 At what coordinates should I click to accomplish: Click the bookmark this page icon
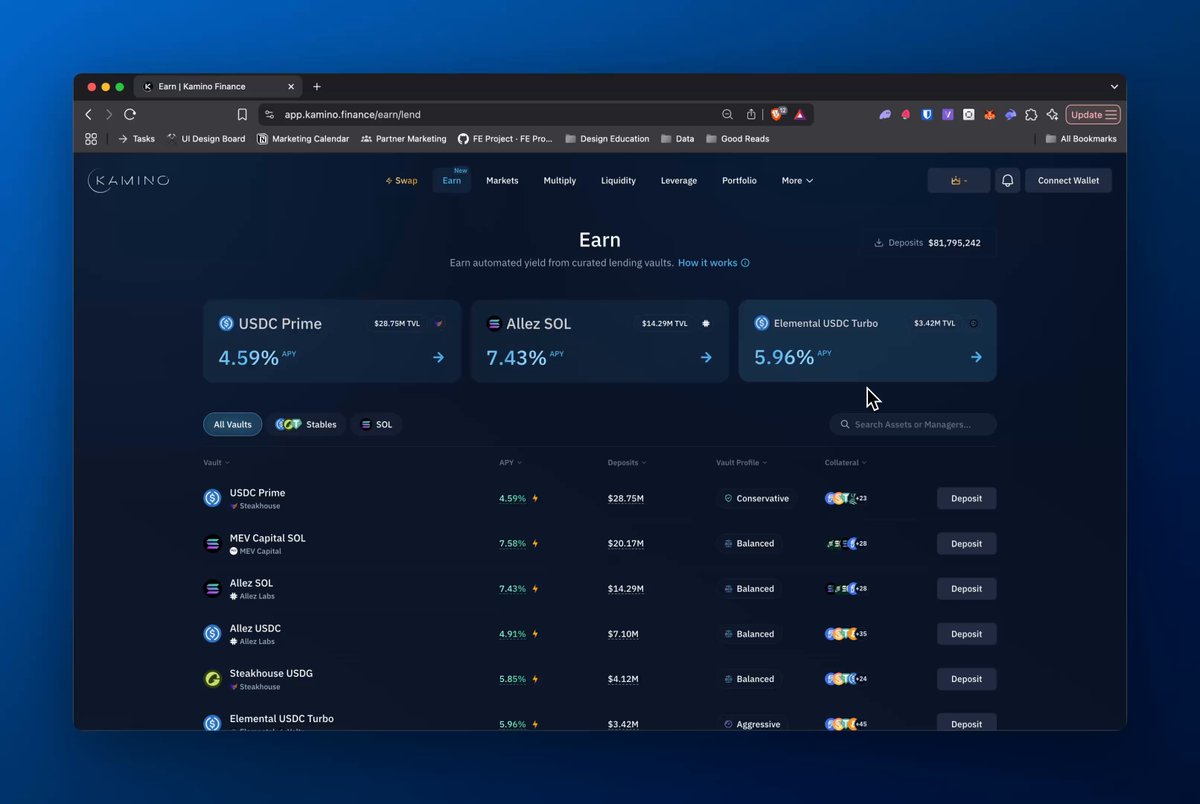tap(242, 115)
